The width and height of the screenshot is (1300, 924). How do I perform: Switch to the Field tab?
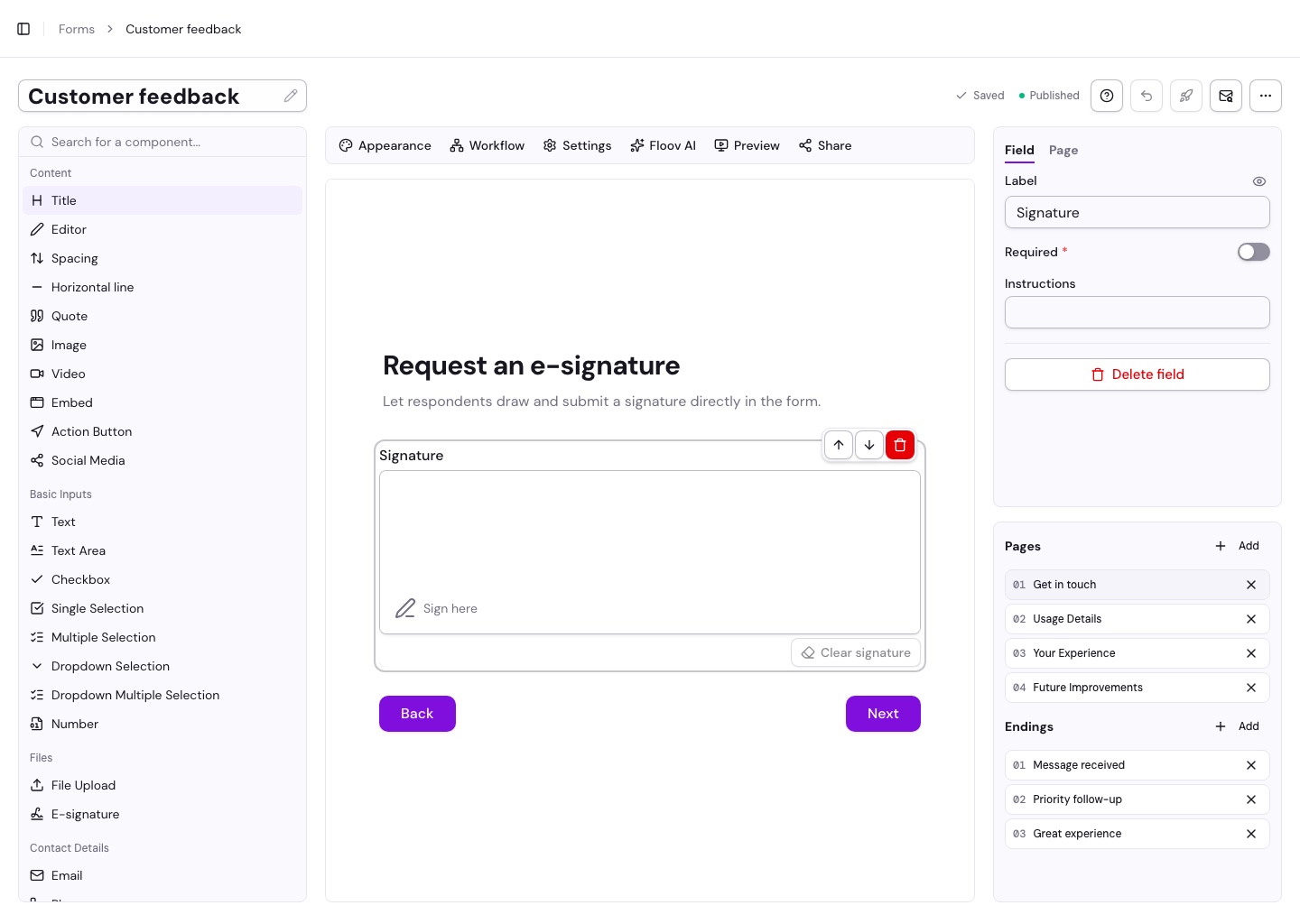[x=1019, y=151]
